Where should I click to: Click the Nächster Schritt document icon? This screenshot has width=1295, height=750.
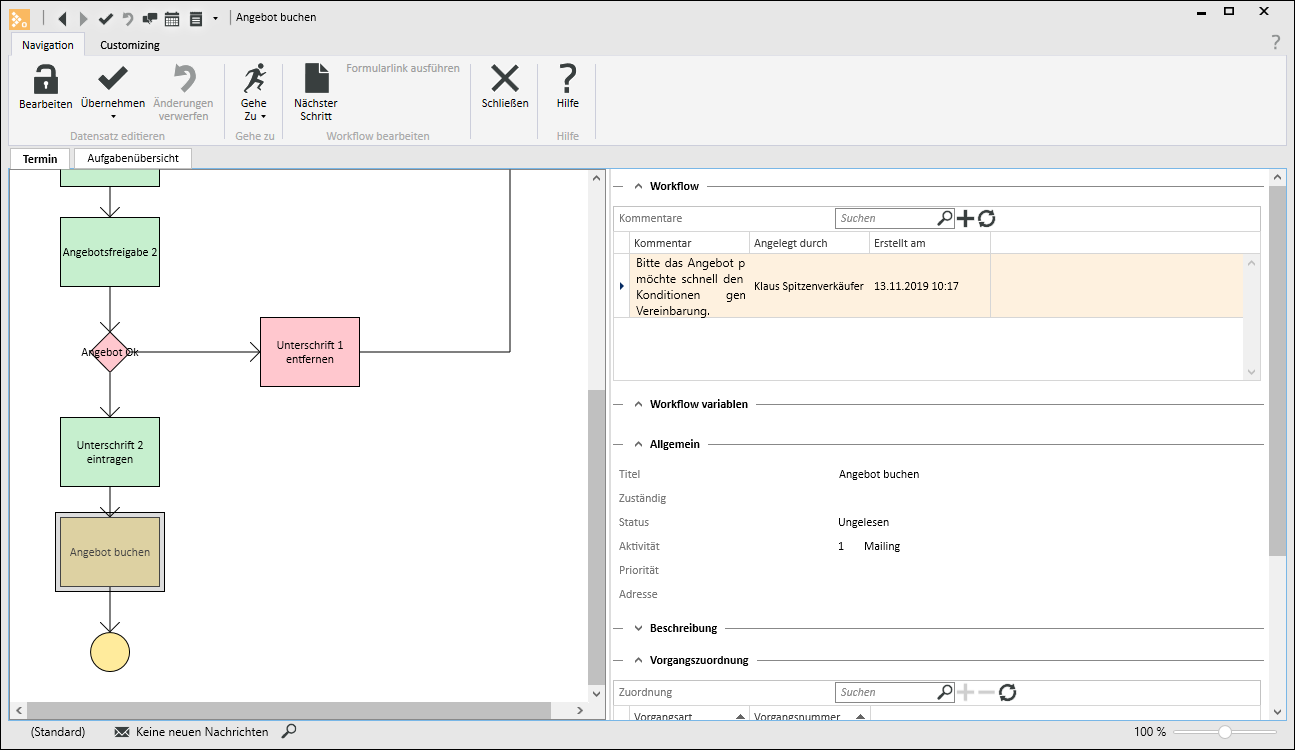tap(316, 79)
